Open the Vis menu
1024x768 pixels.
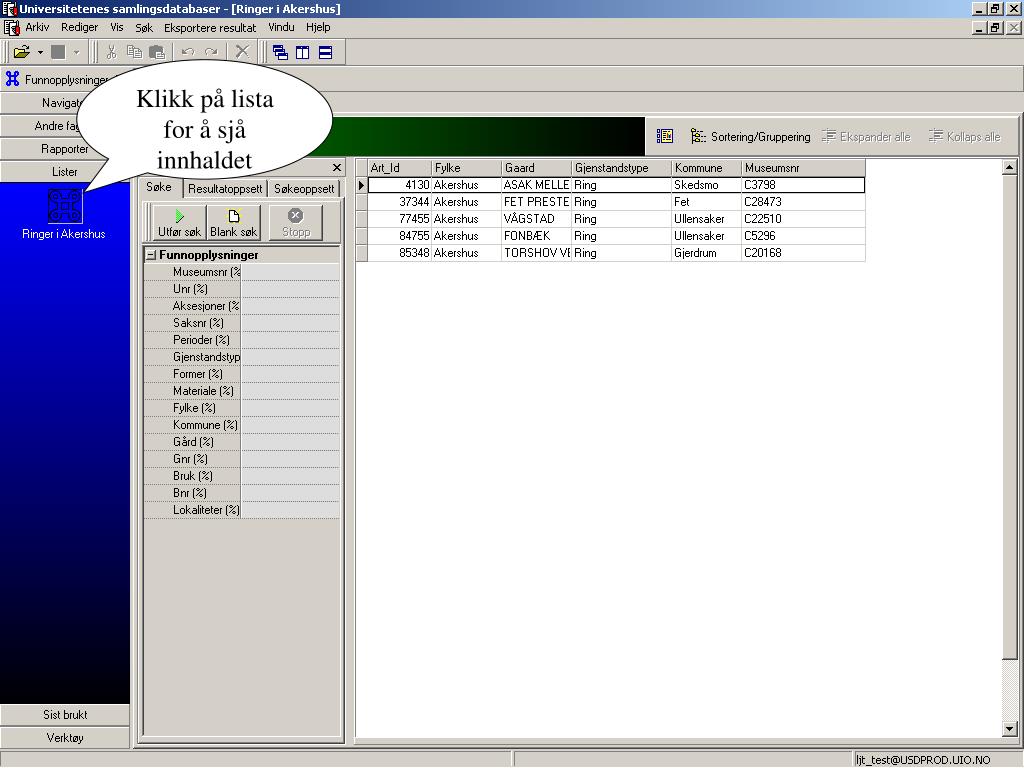tap(117, 27)
